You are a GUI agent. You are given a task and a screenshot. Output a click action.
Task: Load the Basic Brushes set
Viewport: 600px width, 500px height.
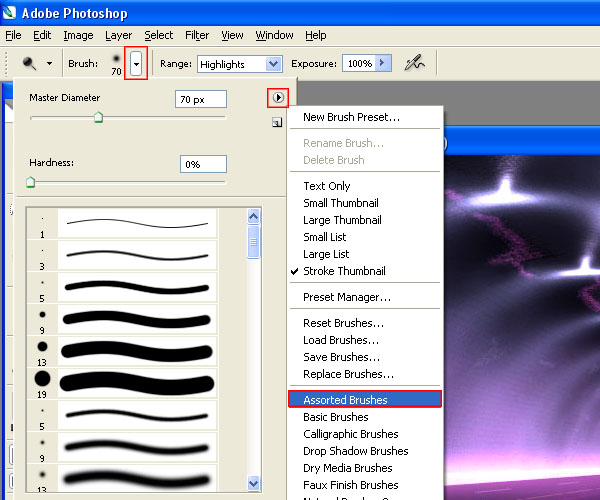[365, 417]
